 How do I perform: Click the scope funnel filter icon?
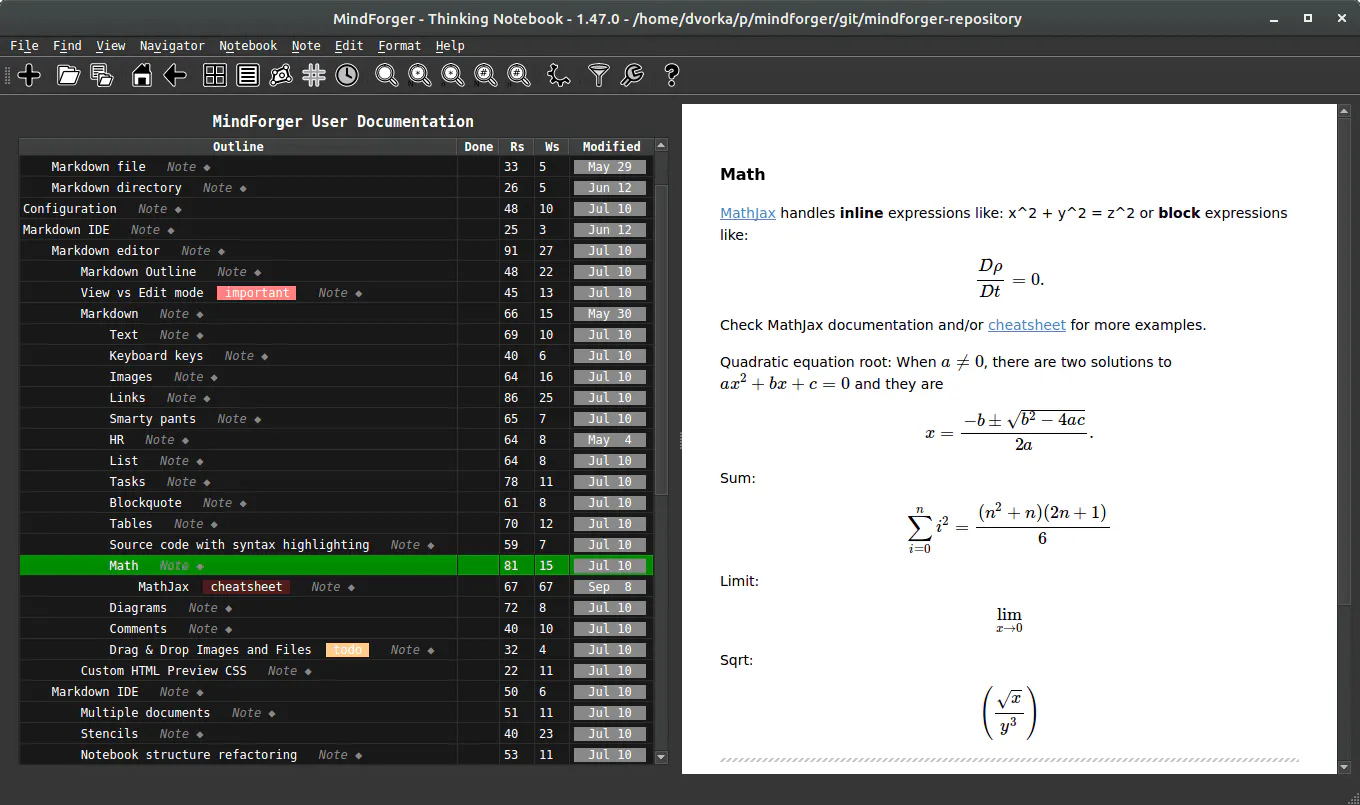598,75
